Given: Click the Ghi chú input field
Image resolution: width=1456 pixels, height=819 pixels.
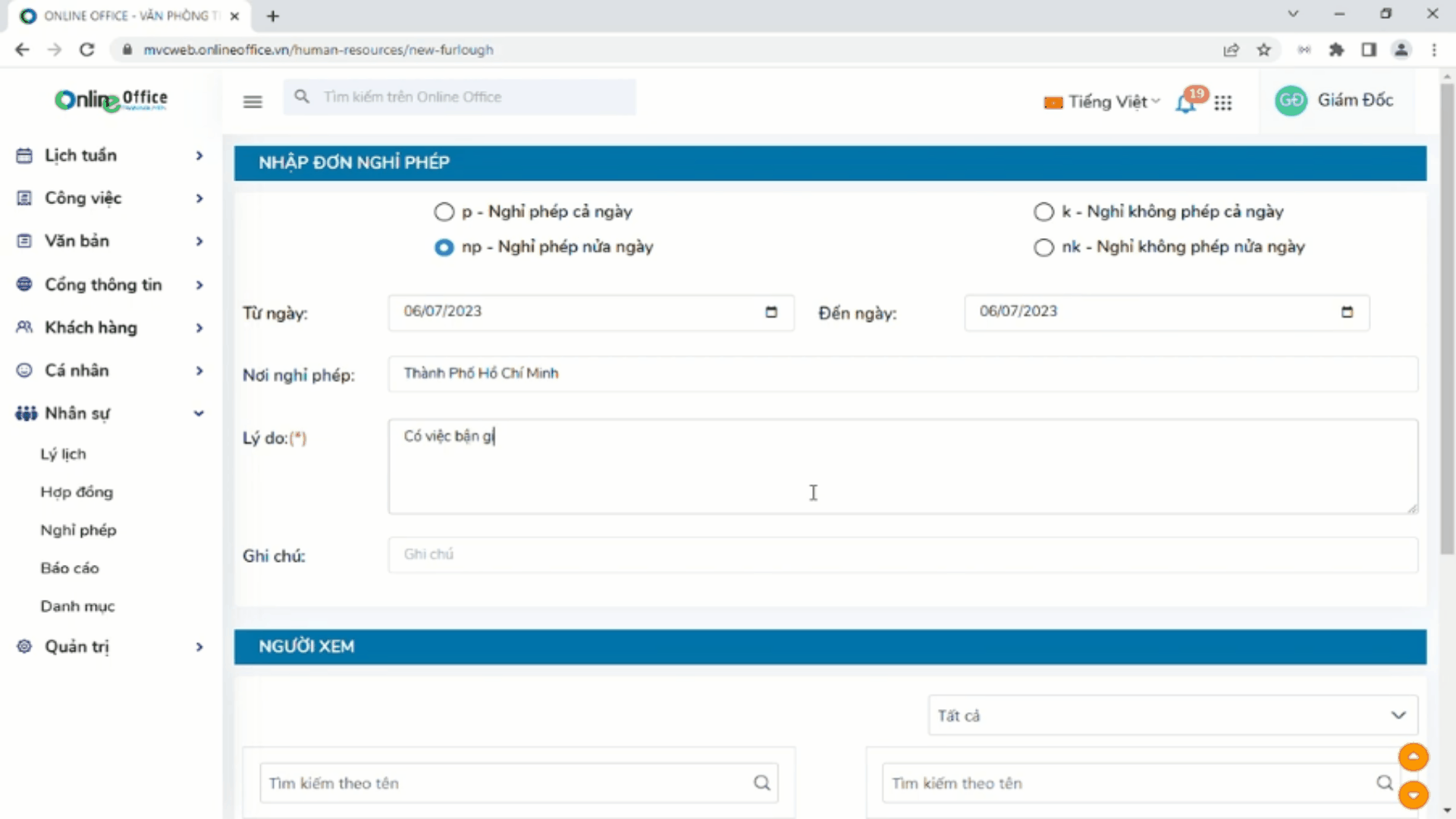Looking at the screenshot, I should point(902,554).
